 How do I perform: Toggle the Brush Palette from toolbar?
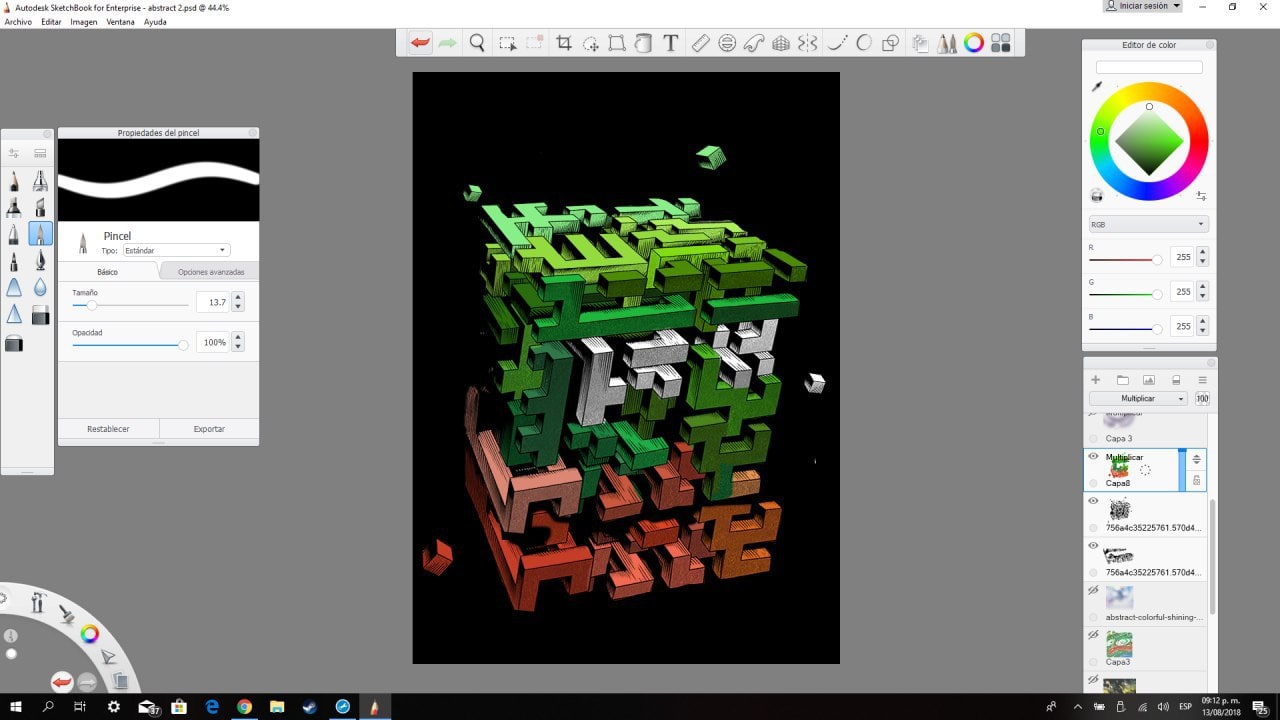(947, 43)
